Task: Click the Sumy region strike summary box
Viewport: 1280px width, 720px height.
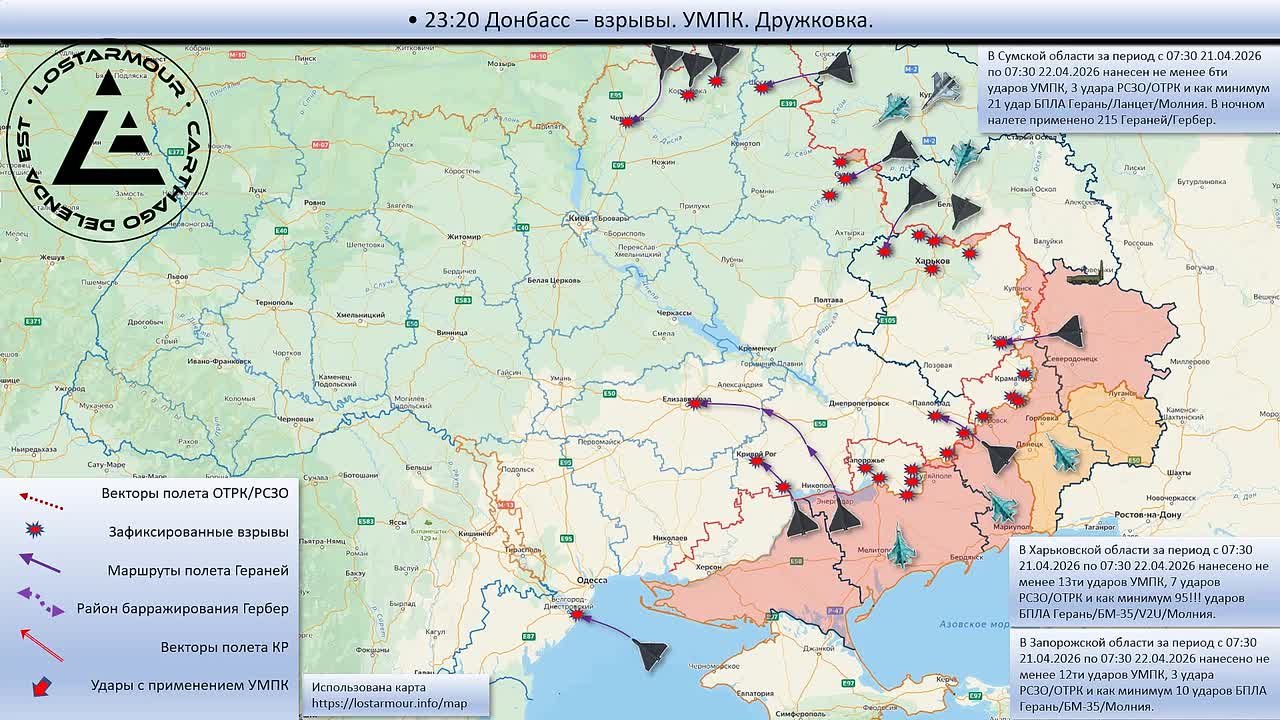Action: coord(1127,87)
